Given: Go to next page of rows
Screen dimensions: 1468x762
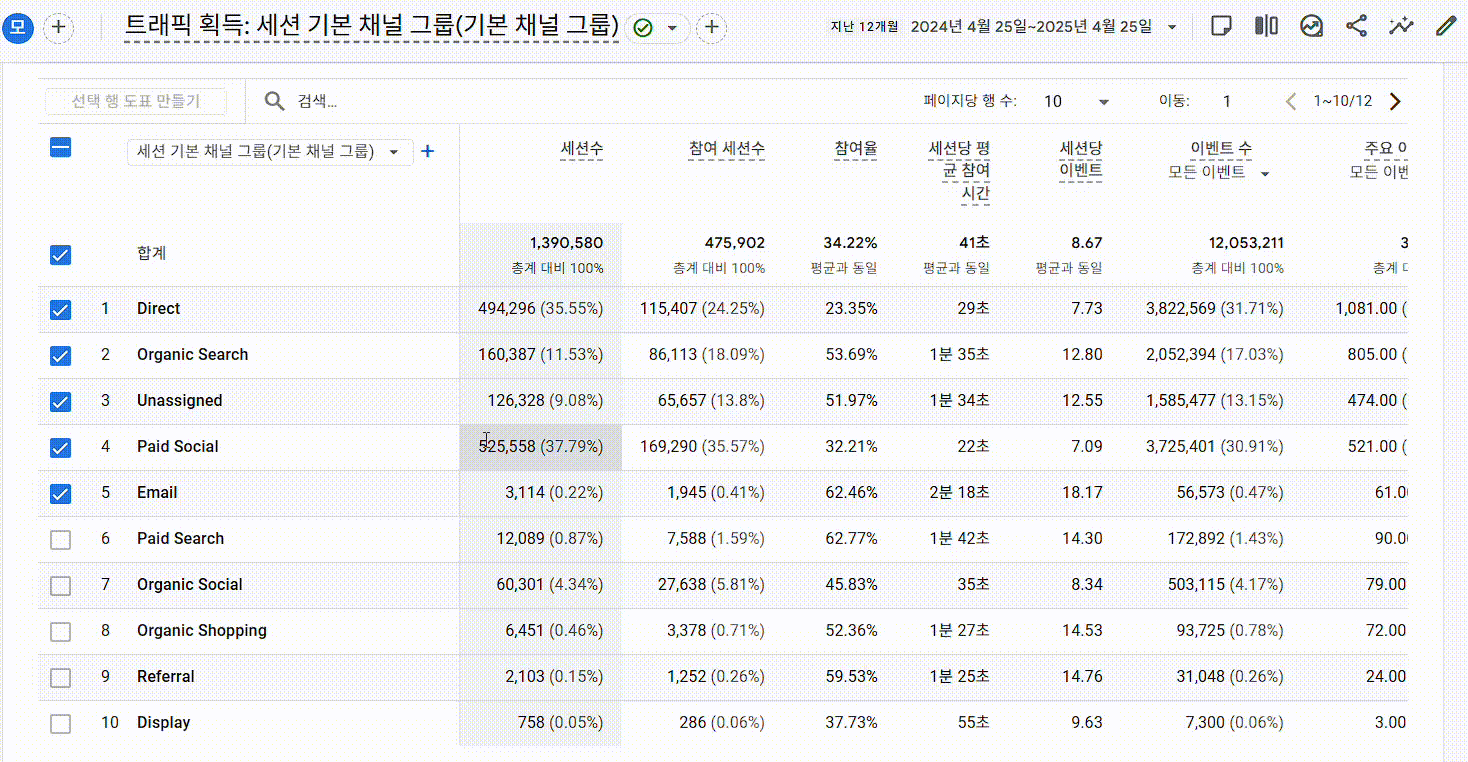Looking at the screenshot, I should pyautogui.click(x=1396, y=101).
